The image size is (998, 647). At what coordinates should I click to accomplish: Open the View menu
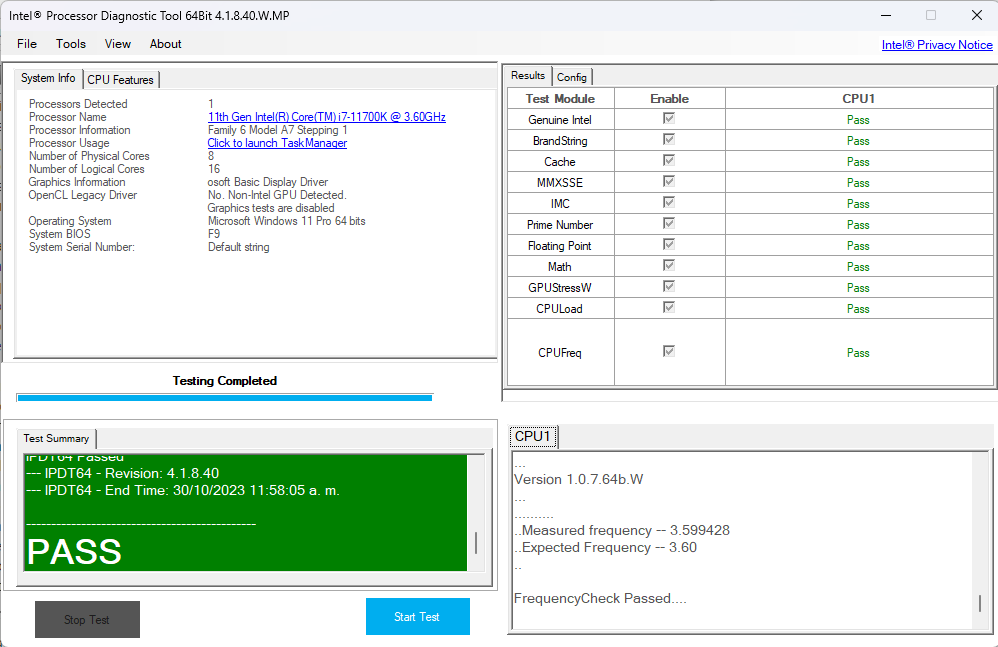[118, 44]
